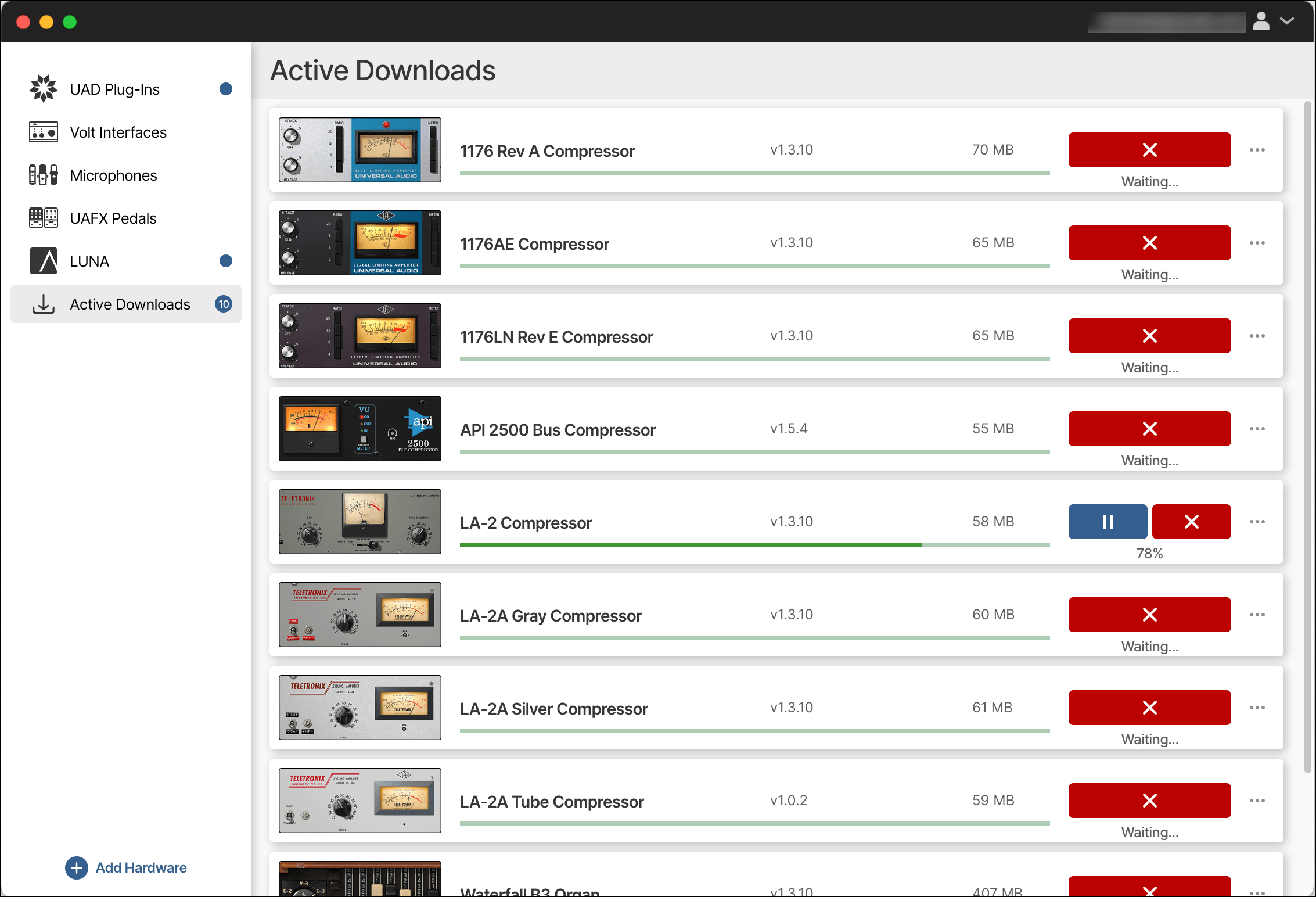
Task: Open the Volt Interfaces section
Action: tap(118, 132)
